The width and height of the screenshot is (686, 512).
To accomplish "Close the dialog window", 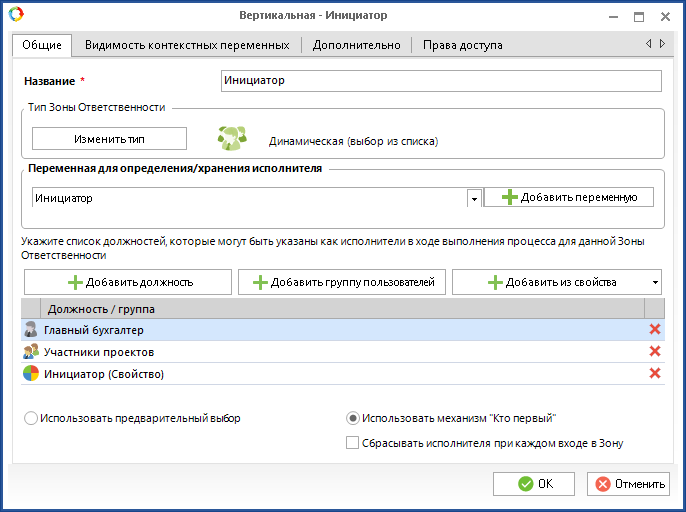I will click(x=665, y=17).
